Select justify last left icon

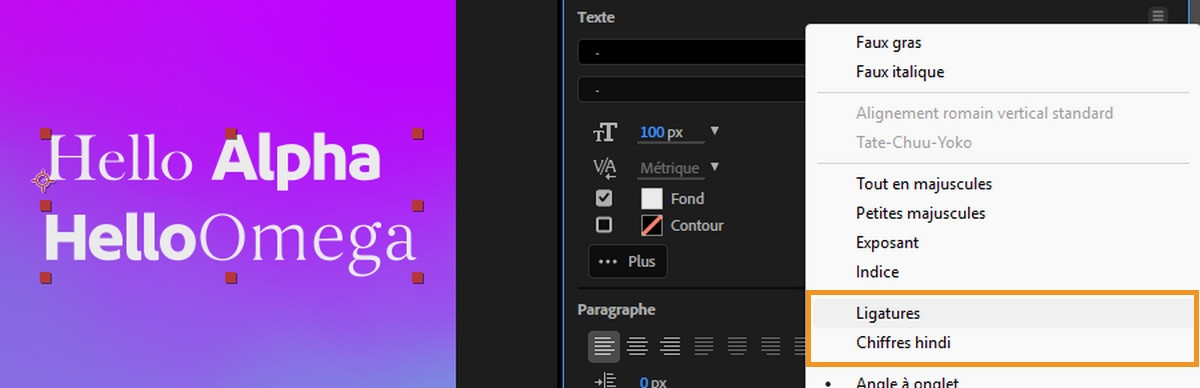click(x=704, y=346)
